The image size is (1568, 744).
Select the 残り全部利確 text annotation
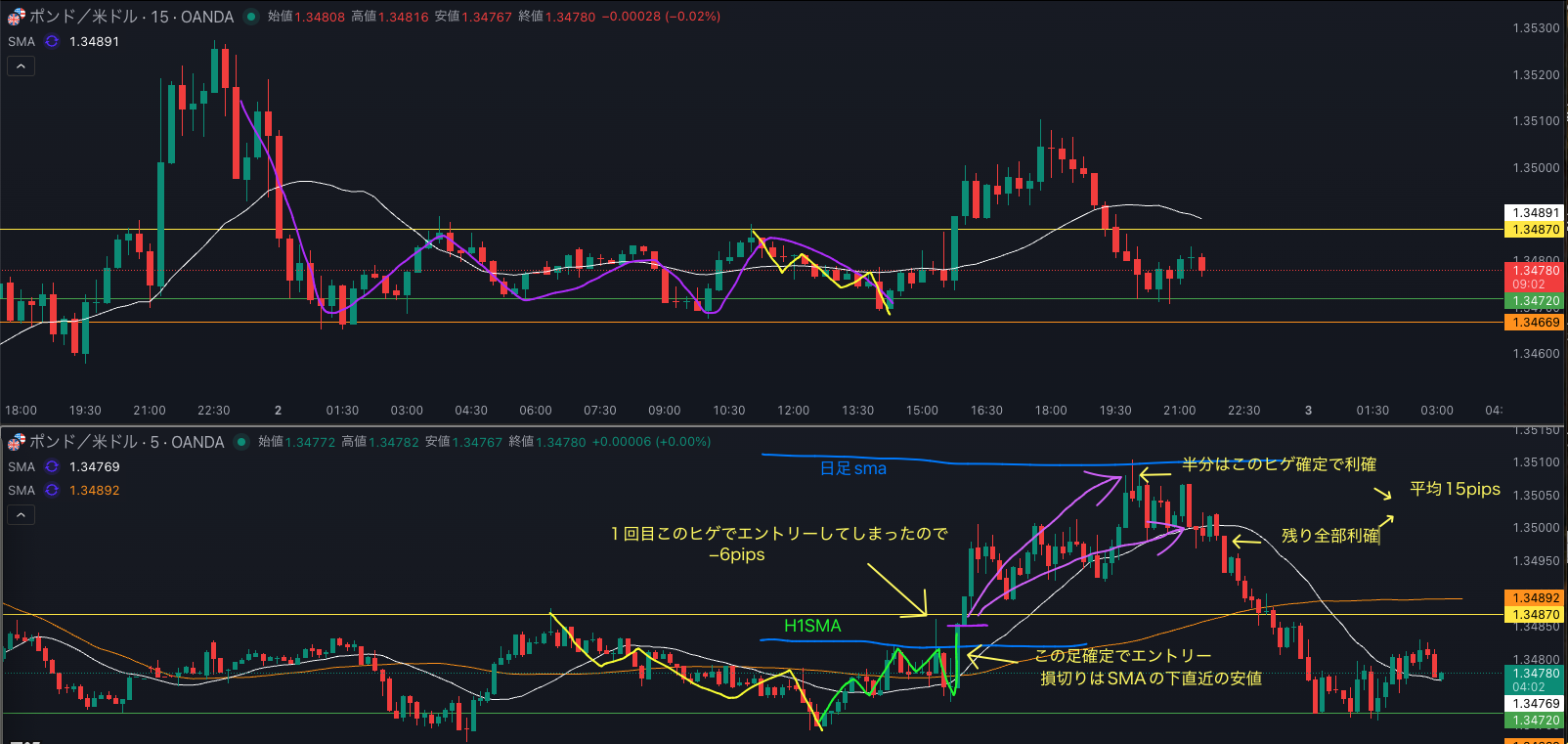1329,536
